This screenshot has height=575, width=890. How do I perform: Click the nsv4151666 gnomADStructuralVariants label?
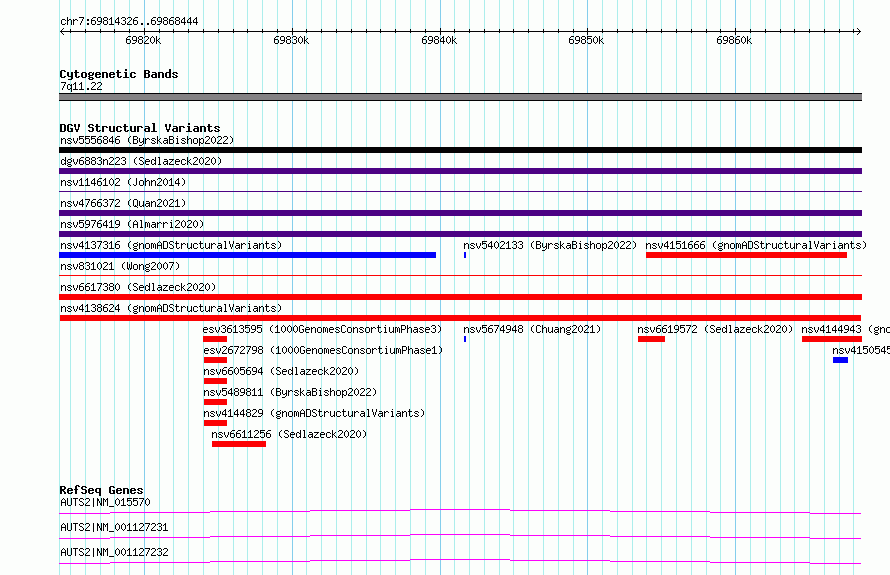pos(756,245)
